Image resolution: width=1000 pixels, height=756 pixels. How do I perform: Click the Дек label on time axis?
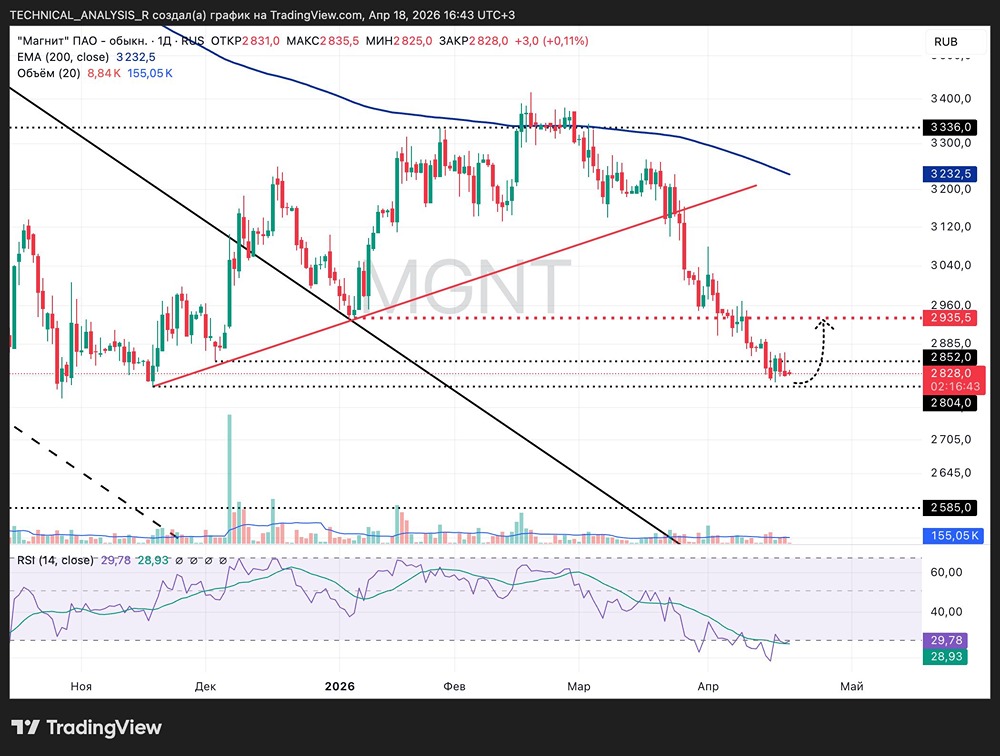tap(205, 686)
